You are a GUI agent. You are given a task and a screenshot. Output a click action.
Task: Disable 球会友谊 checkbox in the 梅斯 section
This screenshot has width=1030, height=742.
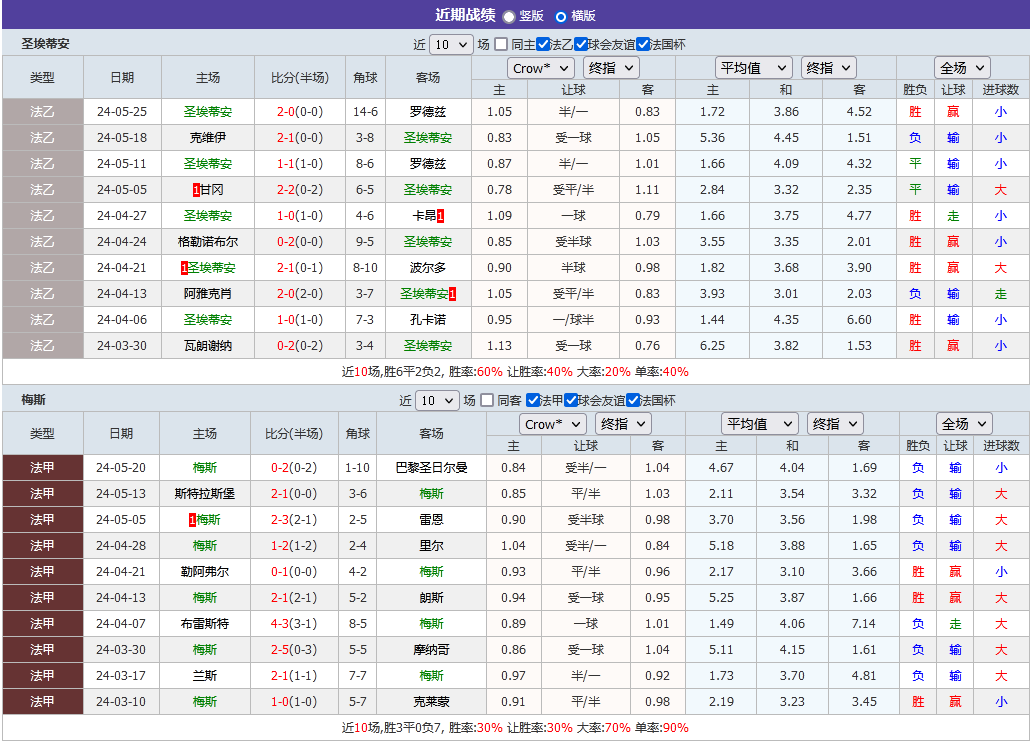tap(571, 401)
